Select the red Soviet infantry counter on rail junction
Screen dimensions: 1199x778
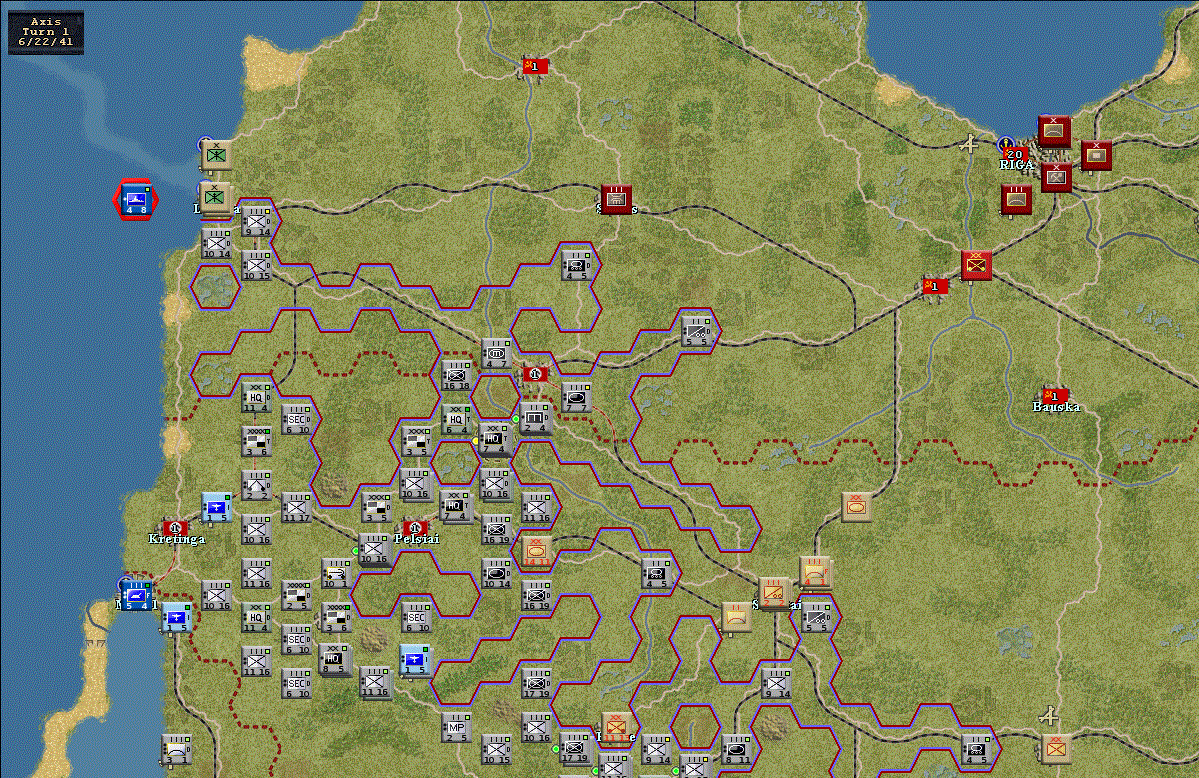pos(976,265)
